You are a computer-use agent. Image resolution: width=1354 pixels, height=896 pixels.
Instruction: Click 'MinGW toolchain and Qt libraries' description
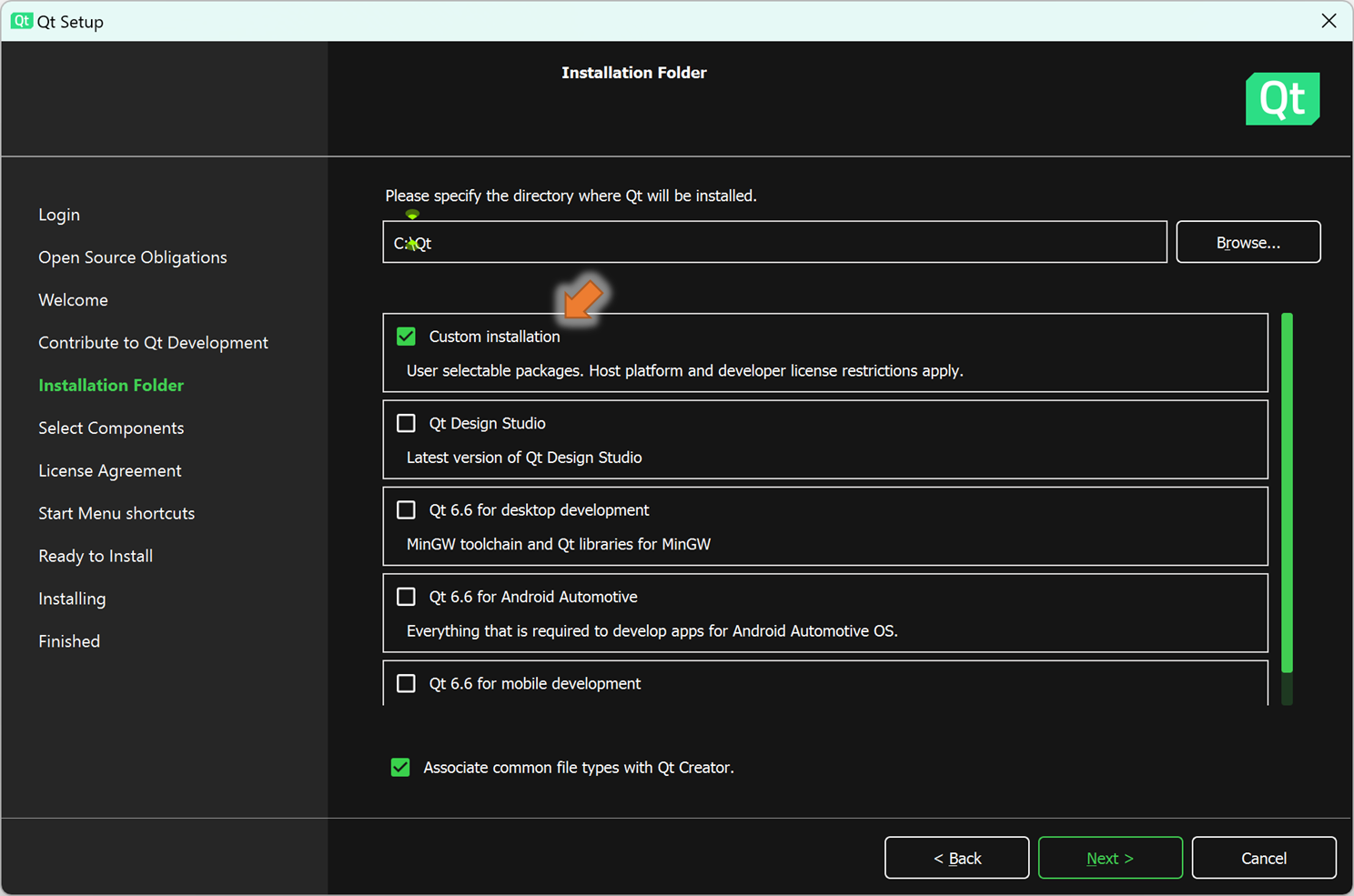click(x=559, y=544)
